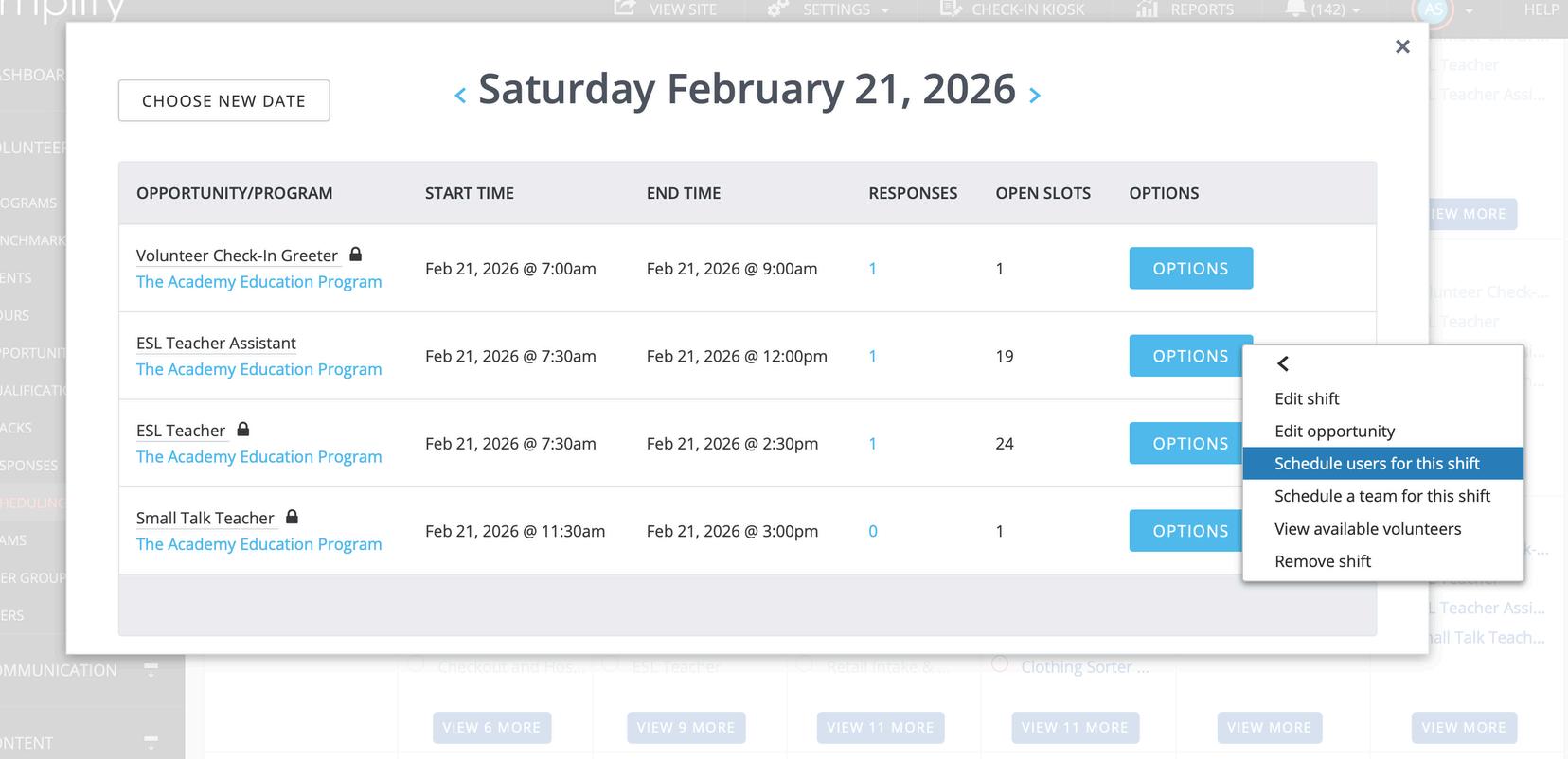Open Options for Volunteer Check-In Greeter shift
This screenshot has width=1568, height=759.
click(x=1190, y=269)
